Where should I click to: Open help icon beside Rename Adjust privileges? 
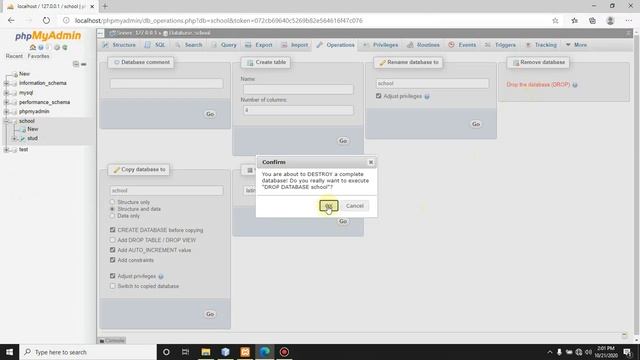[x=427, y=96]
